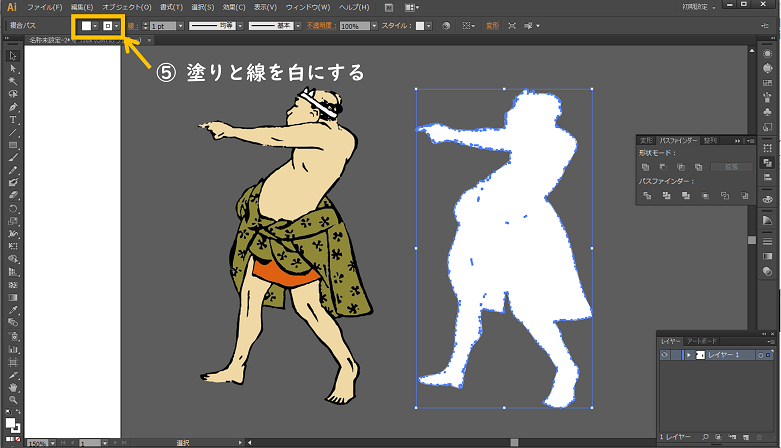Viewport: 781px width, 448px height.
Task: Toggle visibility eye of レイヤー 1
Action: coord(664,355)
